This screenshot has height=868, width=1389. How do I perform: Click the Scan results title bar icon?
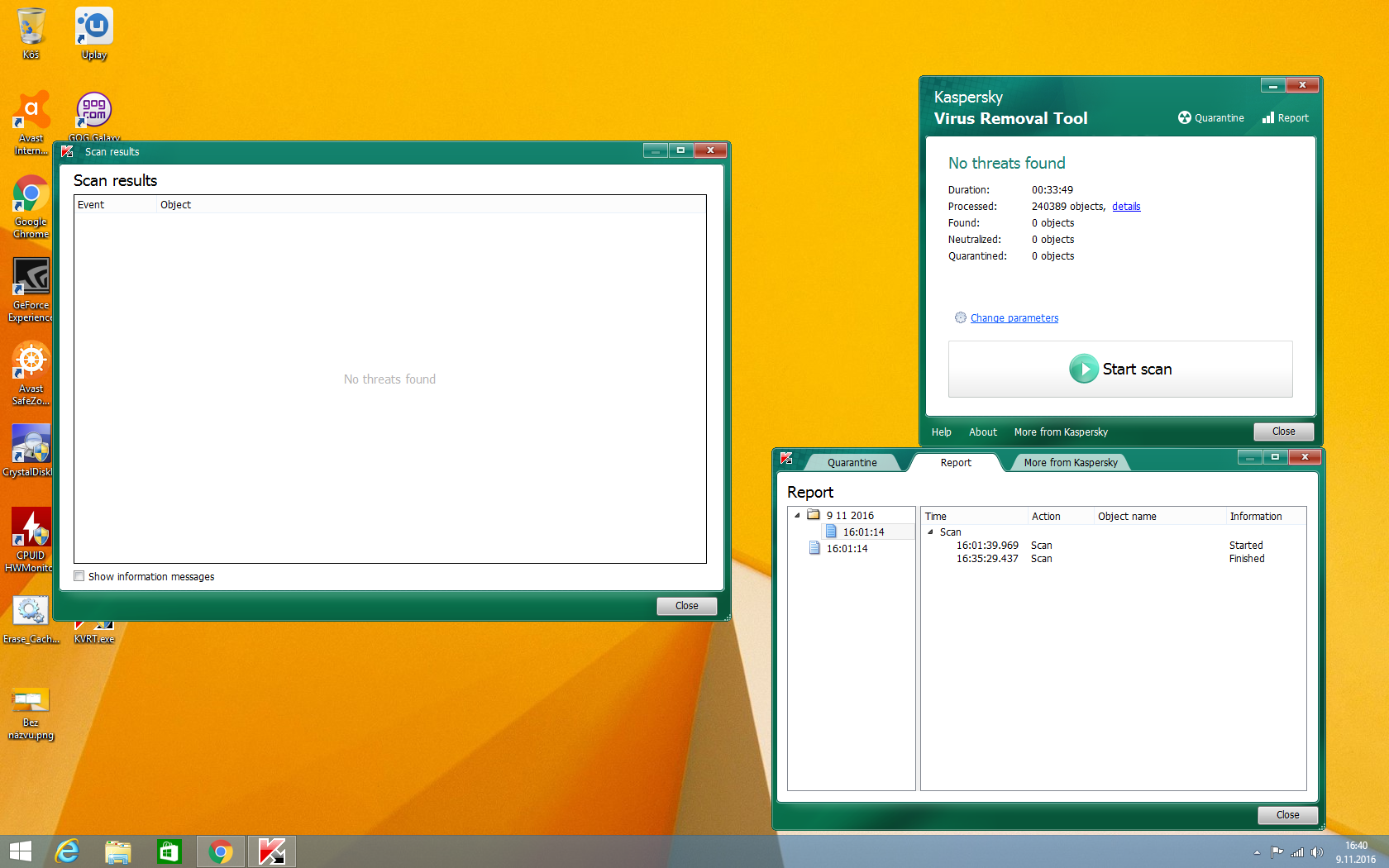tap(67, 151)
